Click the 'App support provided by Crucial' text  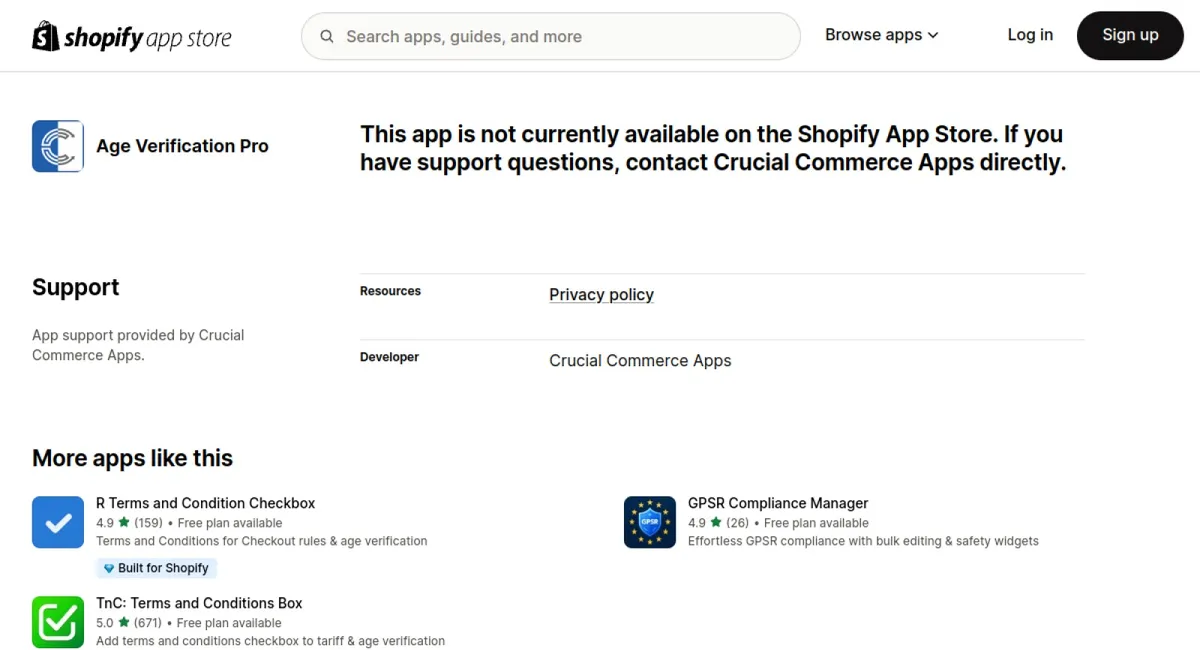point(138,345)
